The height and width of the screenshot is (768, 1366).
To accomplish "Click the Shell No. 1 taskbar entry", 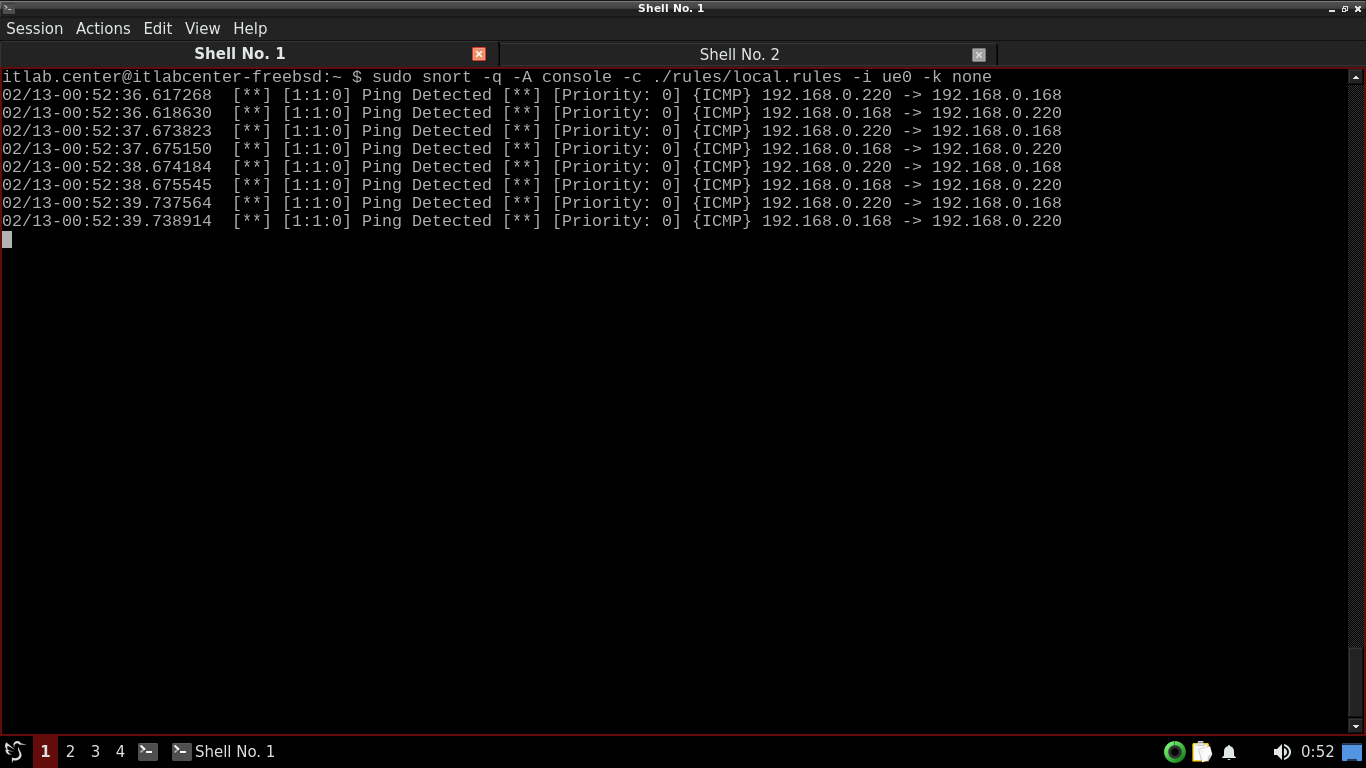I will click(x=224, y=751).
